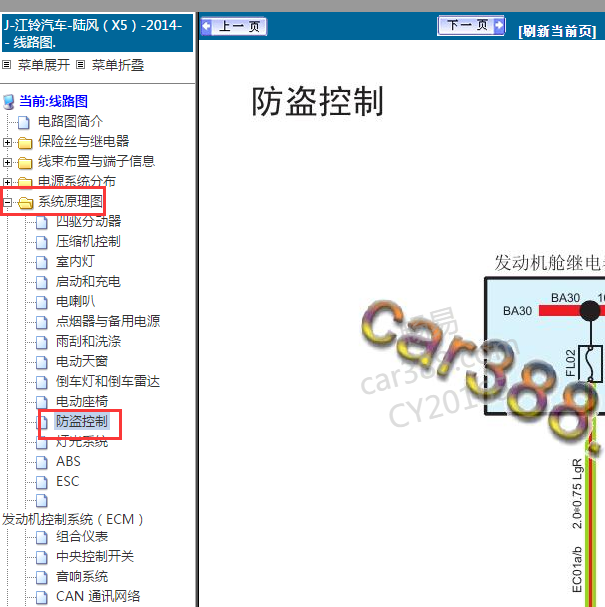Click the 刷新当前页 refresh link
605x607 pixels.
[x=557, y=31]
